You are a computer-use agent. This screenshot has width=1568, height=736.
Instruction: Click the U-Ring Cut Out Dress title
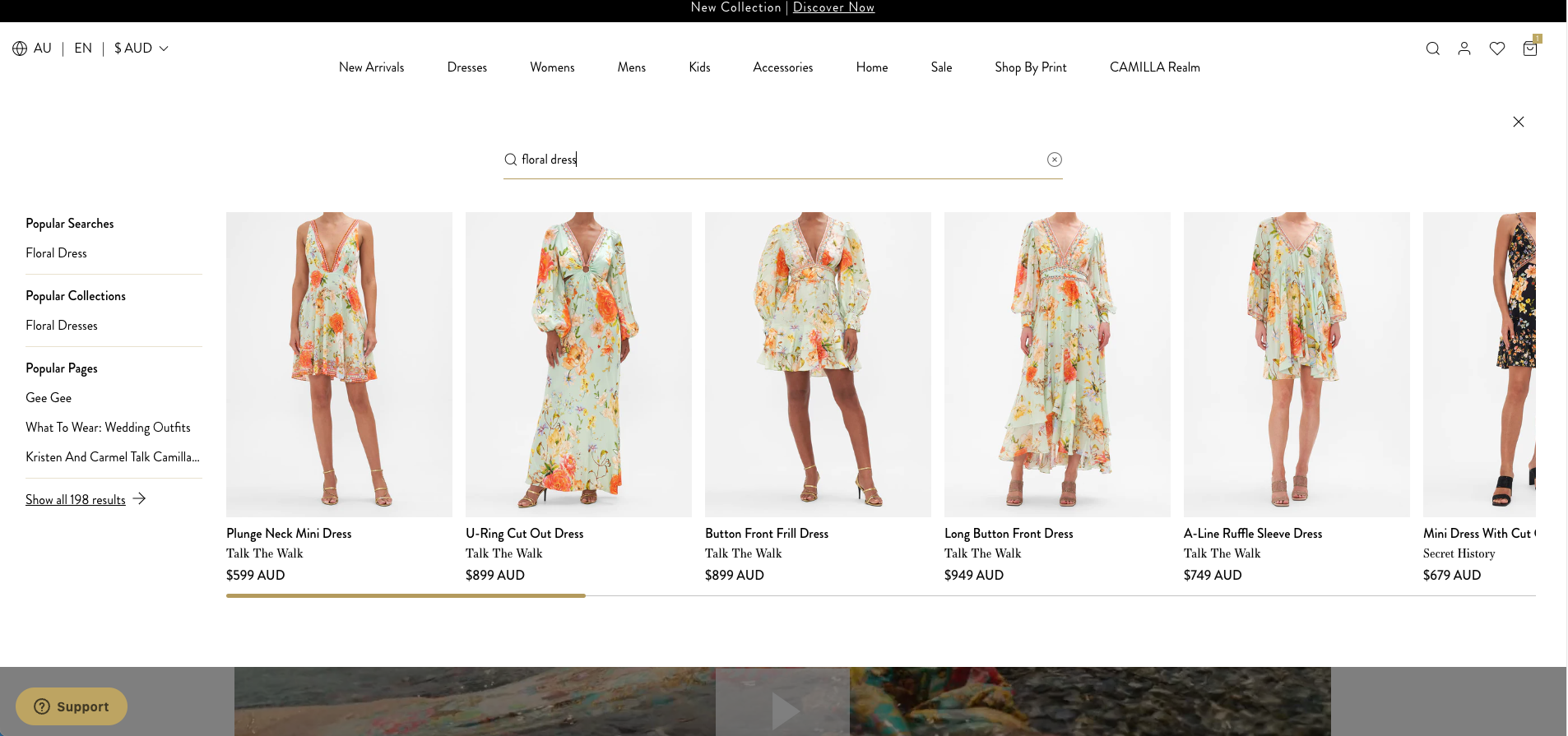pos(525,534)
